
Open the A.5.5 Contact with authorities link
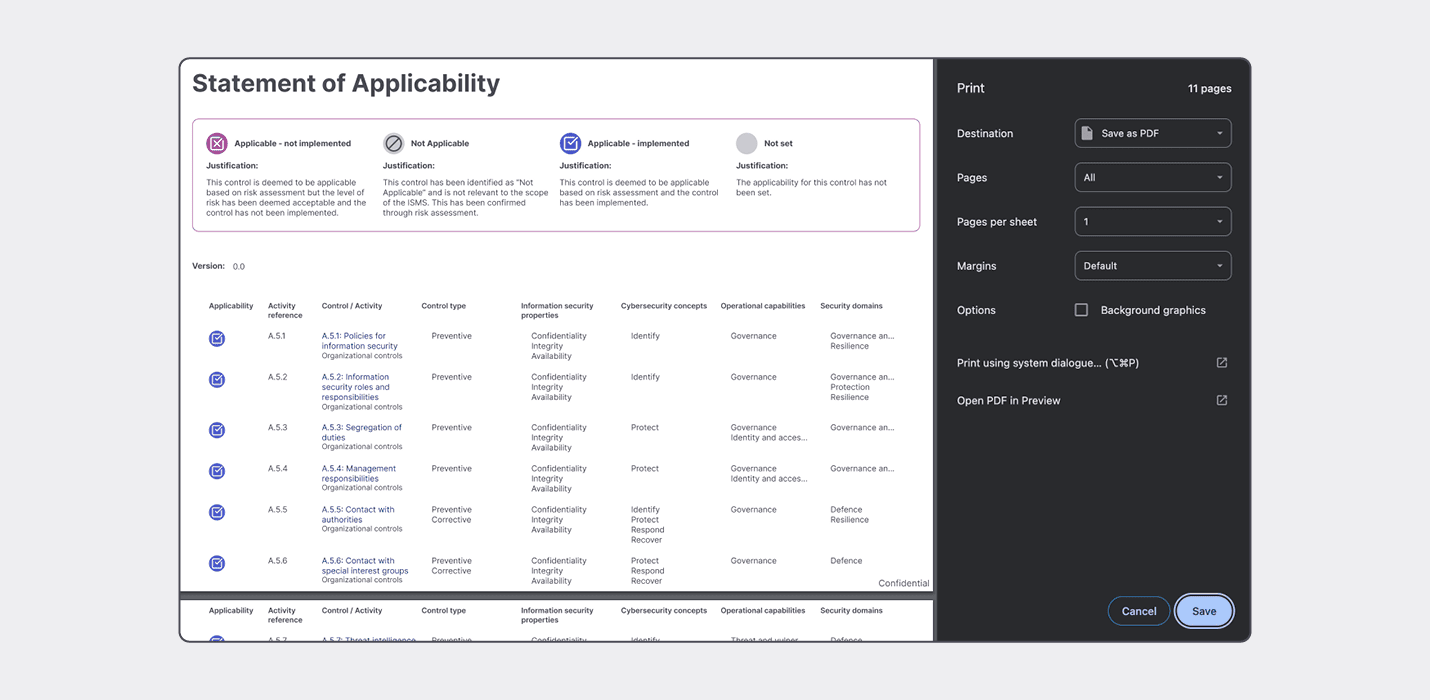click(357, 514)
